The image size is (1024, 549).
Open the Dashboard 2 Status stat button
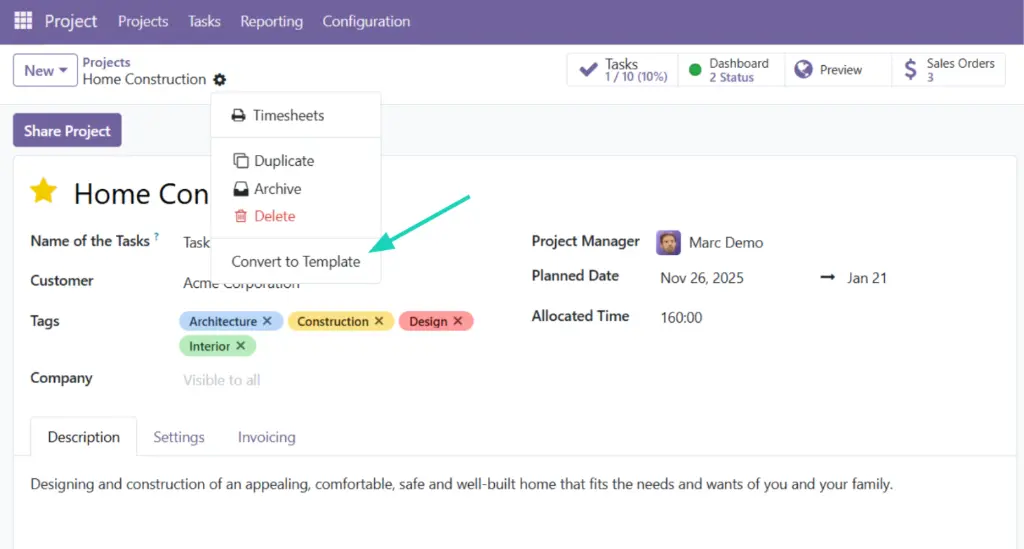[731, 70]
